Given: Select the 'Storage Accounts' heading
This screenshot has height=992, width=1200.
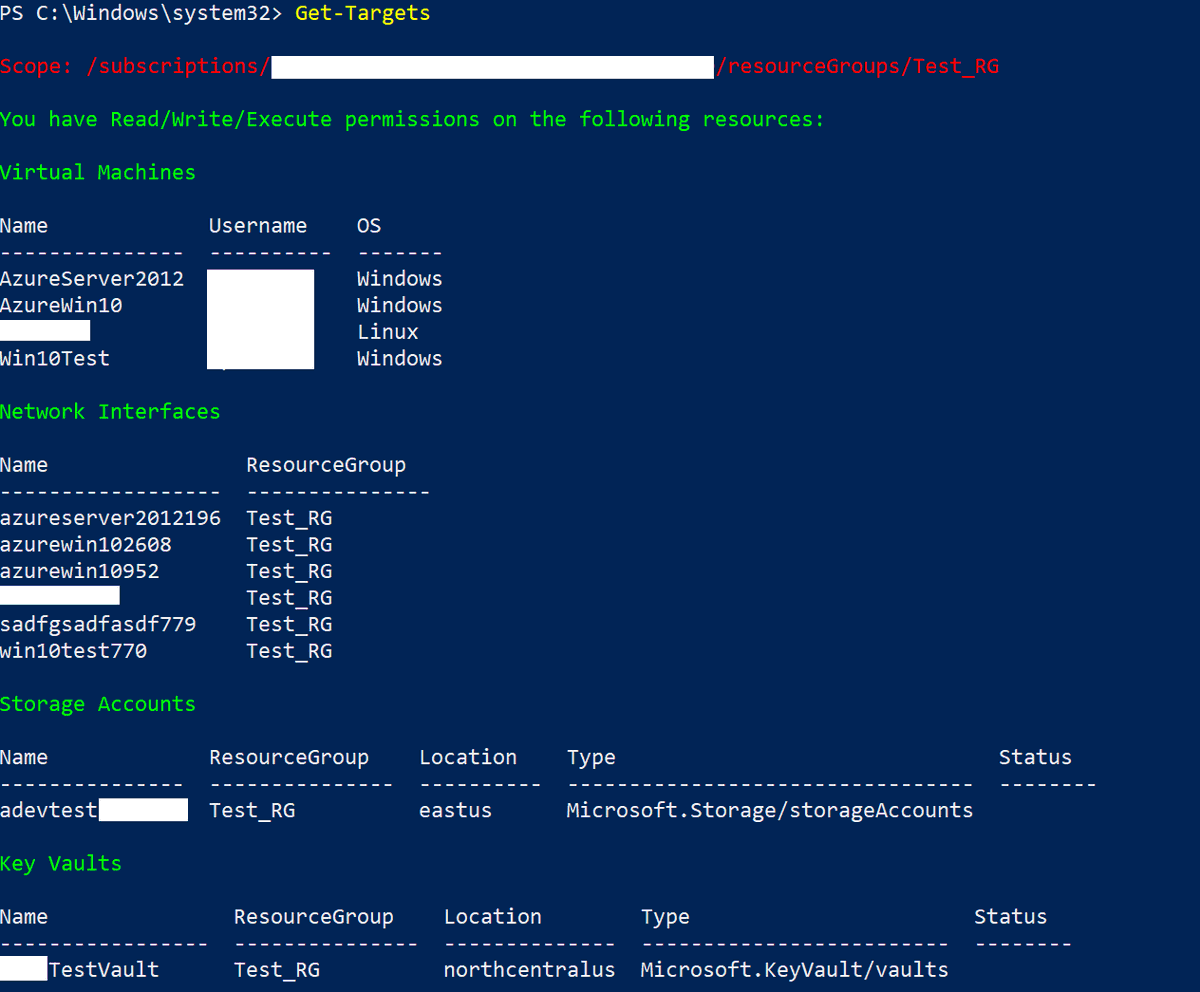Looking at the screenshot, I should coord(98,704).
